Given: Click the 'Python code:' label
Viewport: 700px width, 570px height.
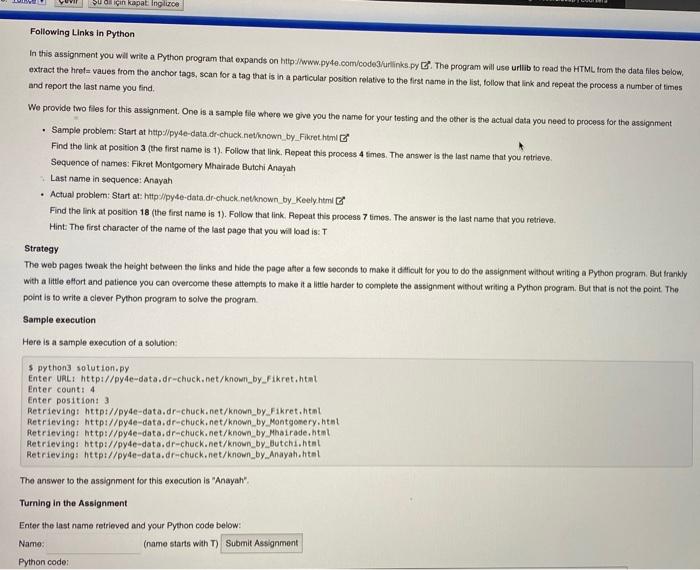Looking at the screenshot, I should pyautogui.click(x=44, y=562).
